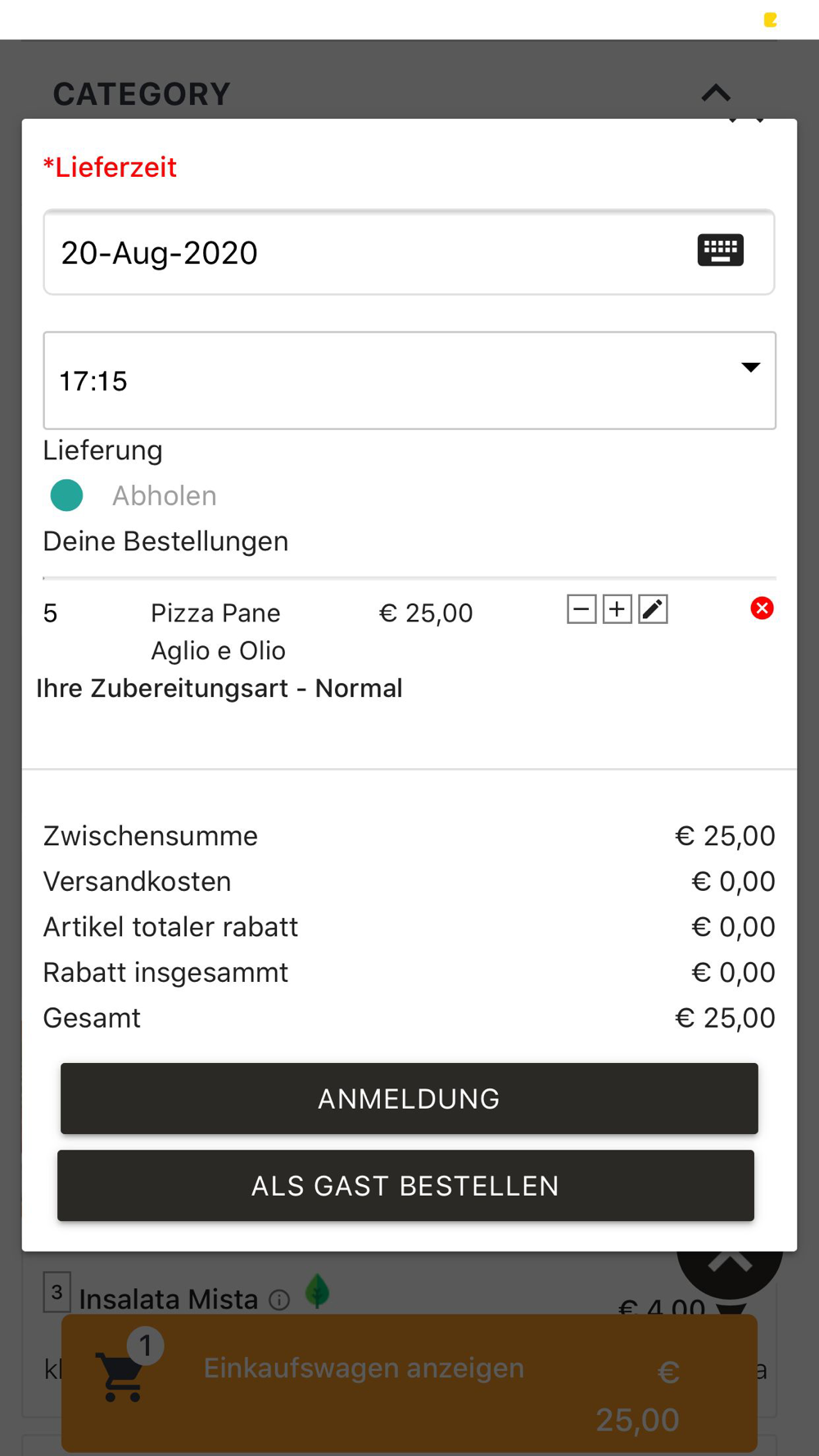Viewport: 819px width, 1456px height.
Task: Tap the shopping cart icon
Action: 120,1377
